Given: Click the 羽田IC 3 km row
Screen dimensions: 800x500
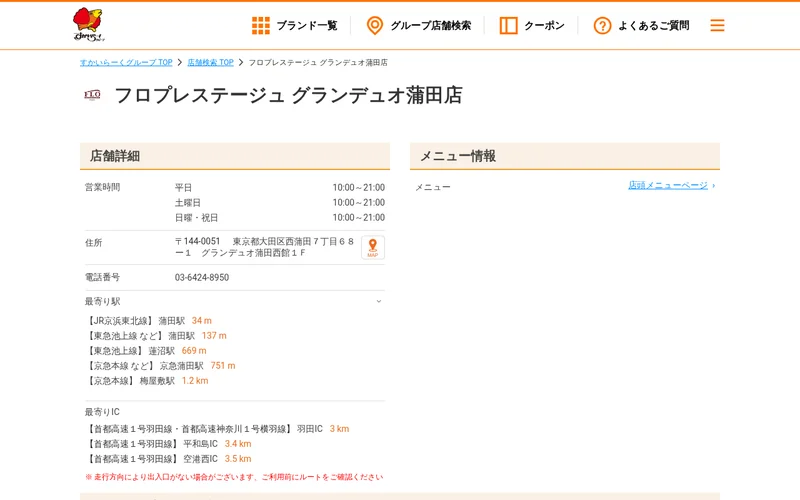Looking at the screenshot, I should pyautogui.click(x=217, y=429).
